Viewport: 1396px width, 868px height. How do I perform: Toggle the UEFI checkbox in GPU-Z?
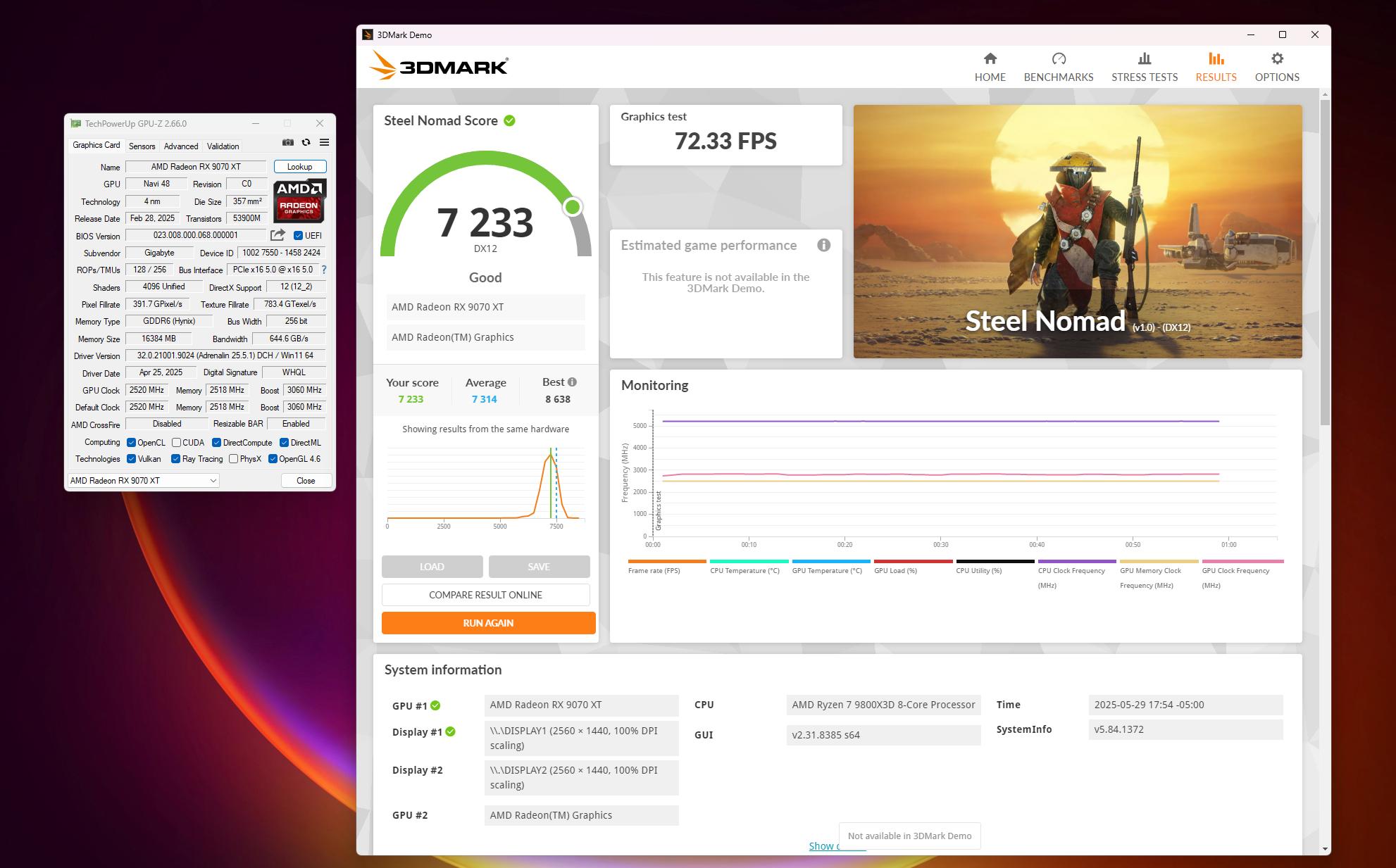298,236
